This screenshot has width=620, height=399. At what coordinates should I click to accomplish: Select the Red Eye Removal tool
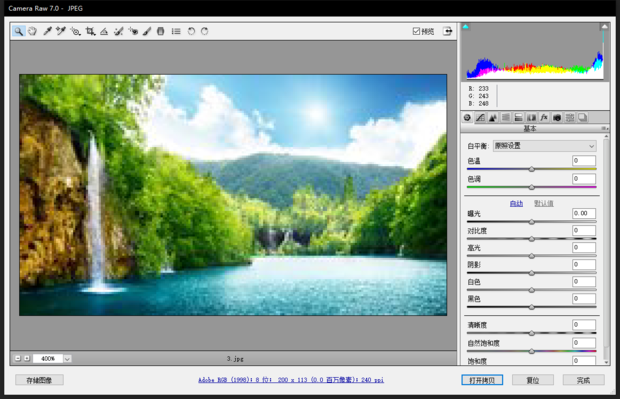pos(133,31)
